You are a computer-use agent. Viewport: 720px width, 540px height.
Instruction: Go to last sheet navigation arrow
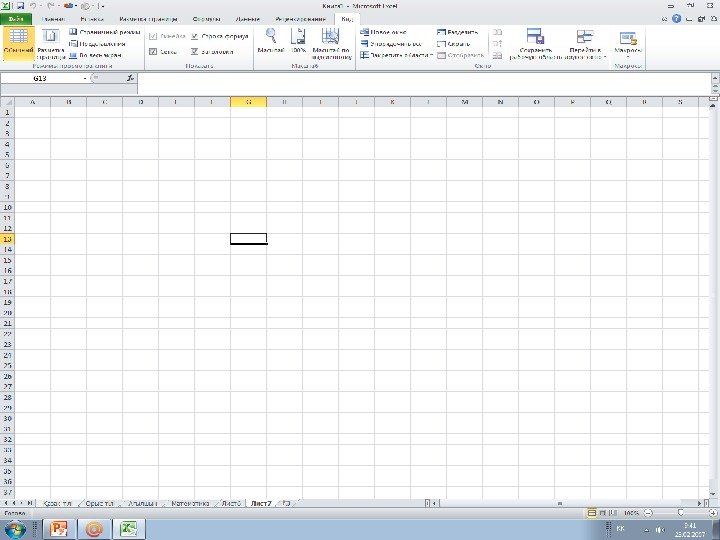[30, 503]
